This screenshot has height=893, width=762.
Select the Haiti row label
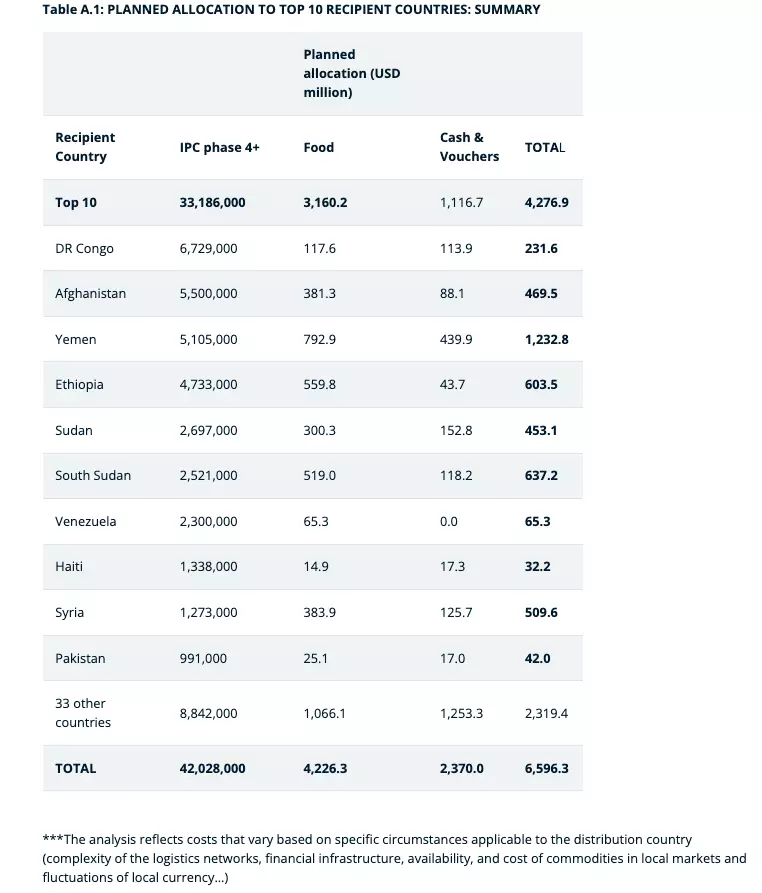pos(69,566)
